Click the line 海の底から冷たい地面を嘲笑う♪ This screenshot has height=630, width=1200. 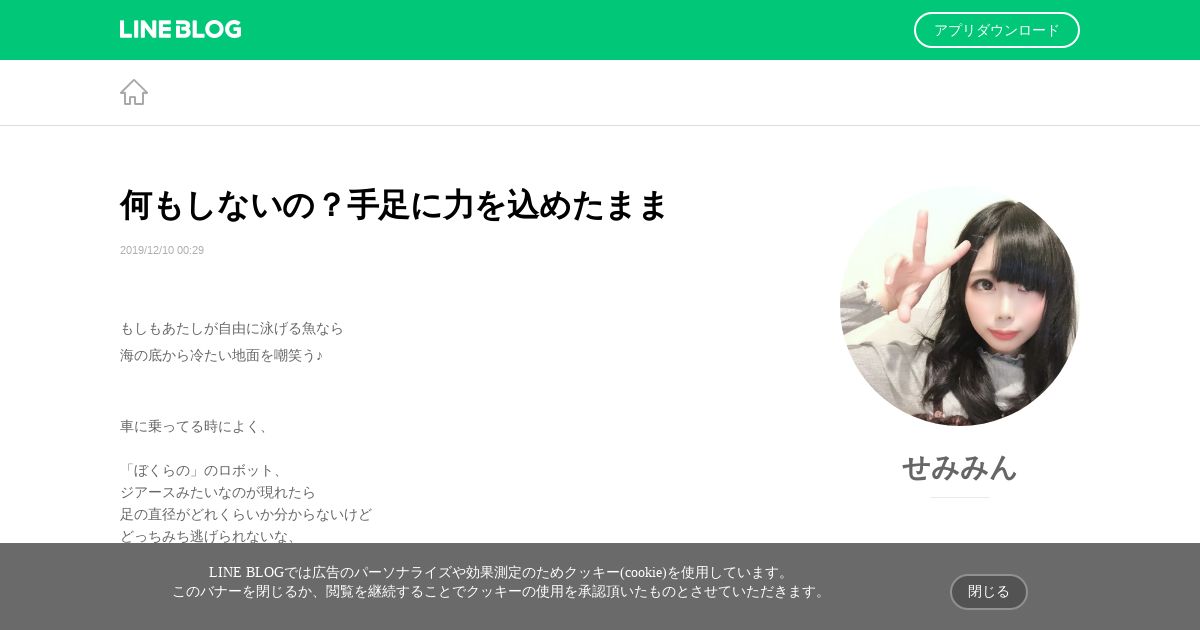click(222, 355)
